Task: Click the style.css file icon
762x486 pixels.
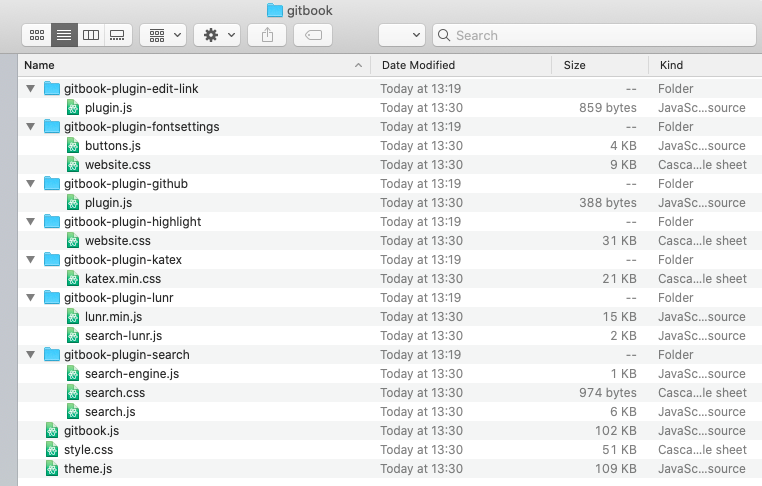Action: 52,450
